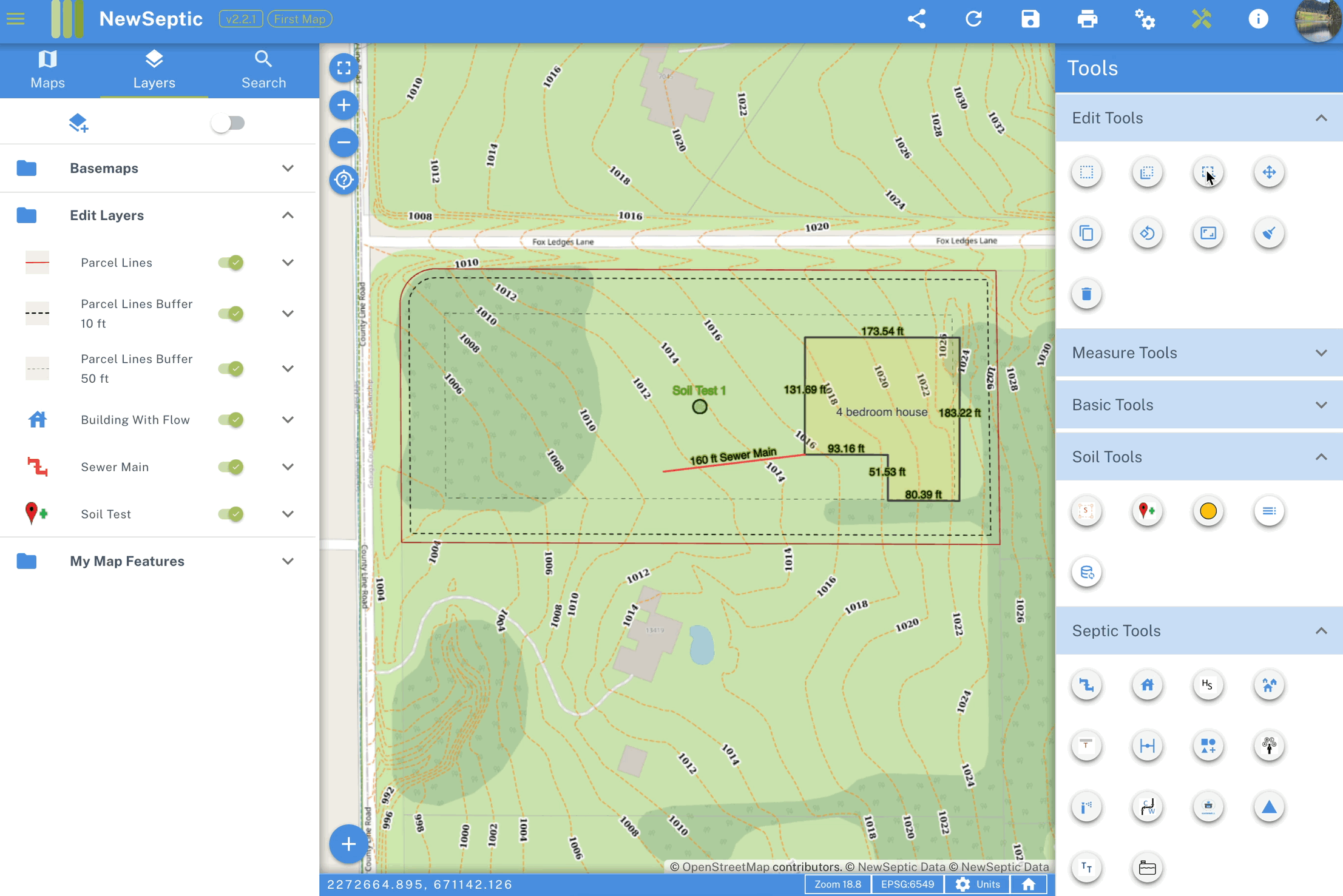Viewport: 1343px width, 896px height.
Task: Toggle Parcel Lines Buffer 50 ft visibility
Action: click(231, 368)
